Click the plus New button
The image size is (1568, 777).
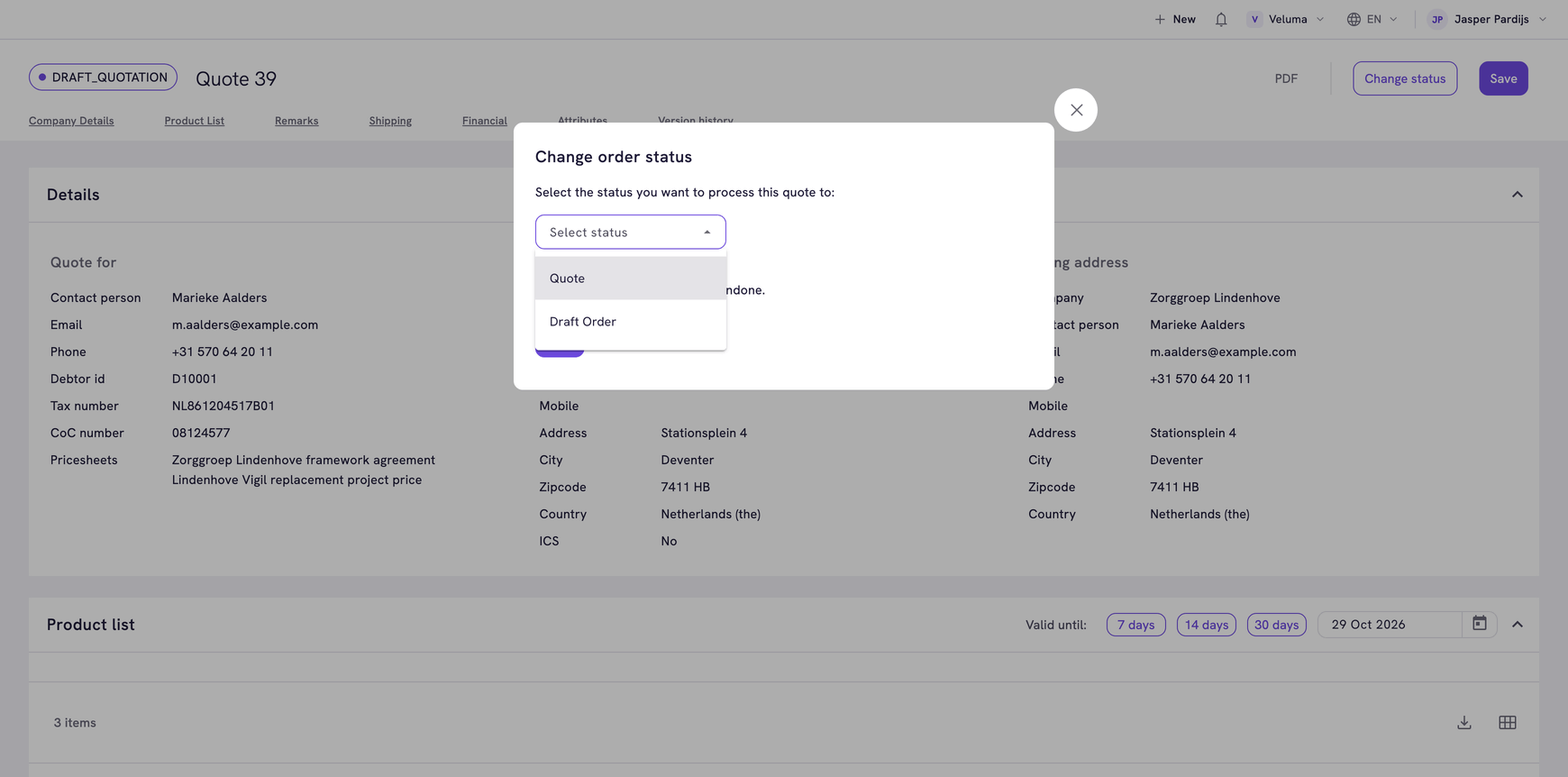1175,19
